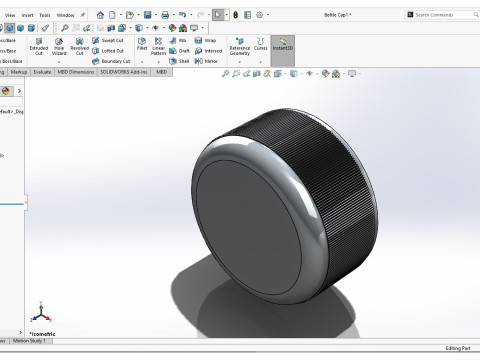Open the SOLIDWORKS Add-Ins tab
The height and width of the screenshot is (360, 480).
(x=124, y=72)
